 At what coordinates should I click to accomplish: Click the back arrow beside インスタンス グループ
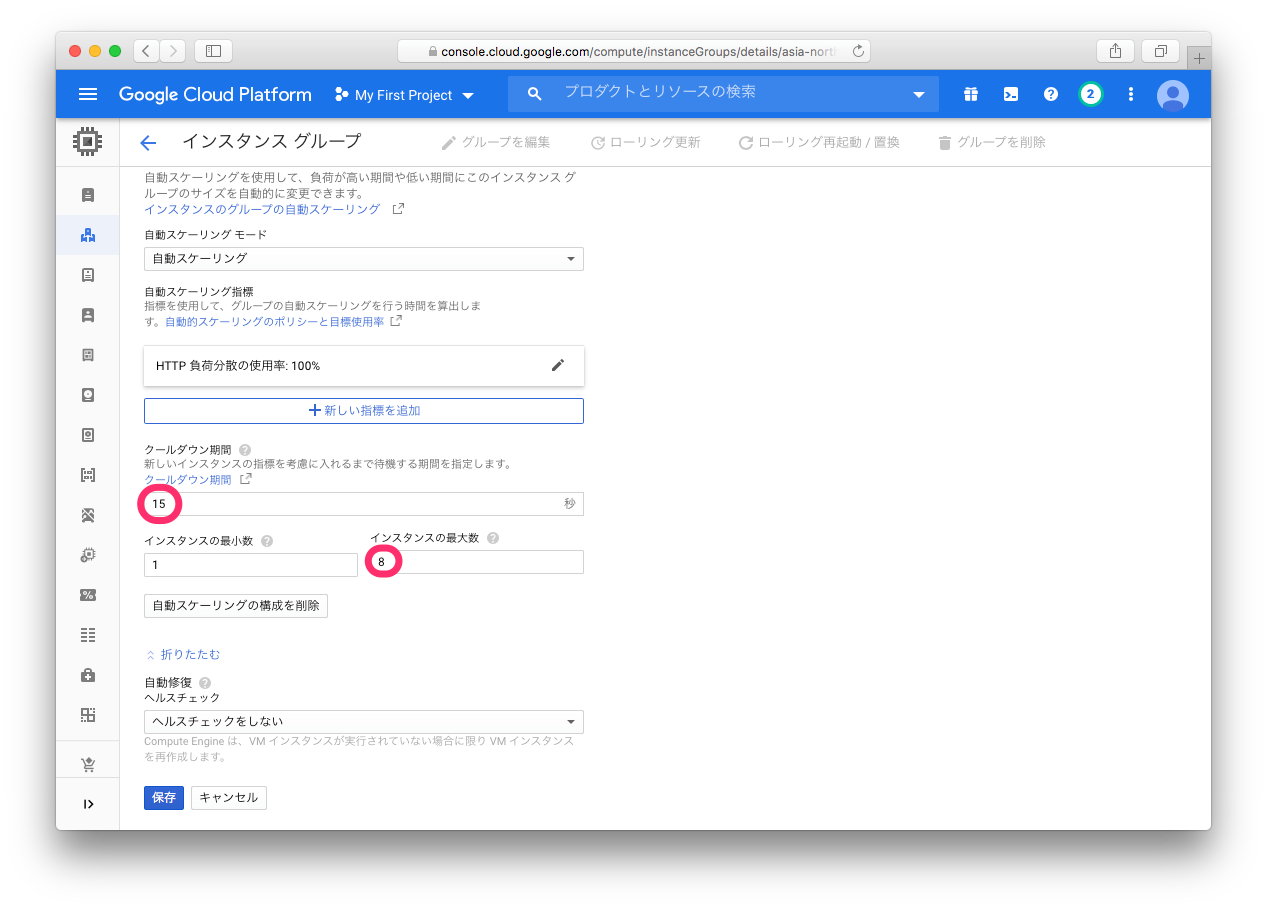point(148,143)
